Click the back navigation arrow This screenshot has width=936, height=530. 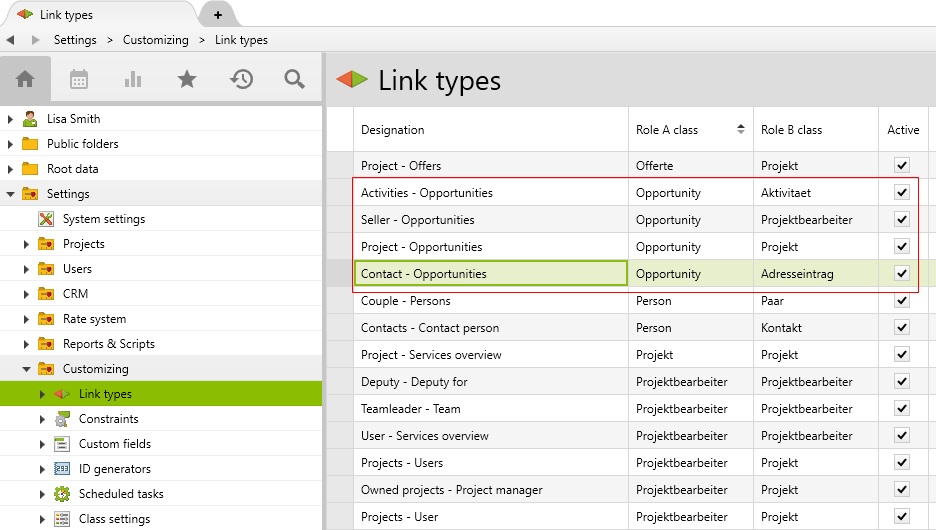pyautogui.click(x=10, y=40)
